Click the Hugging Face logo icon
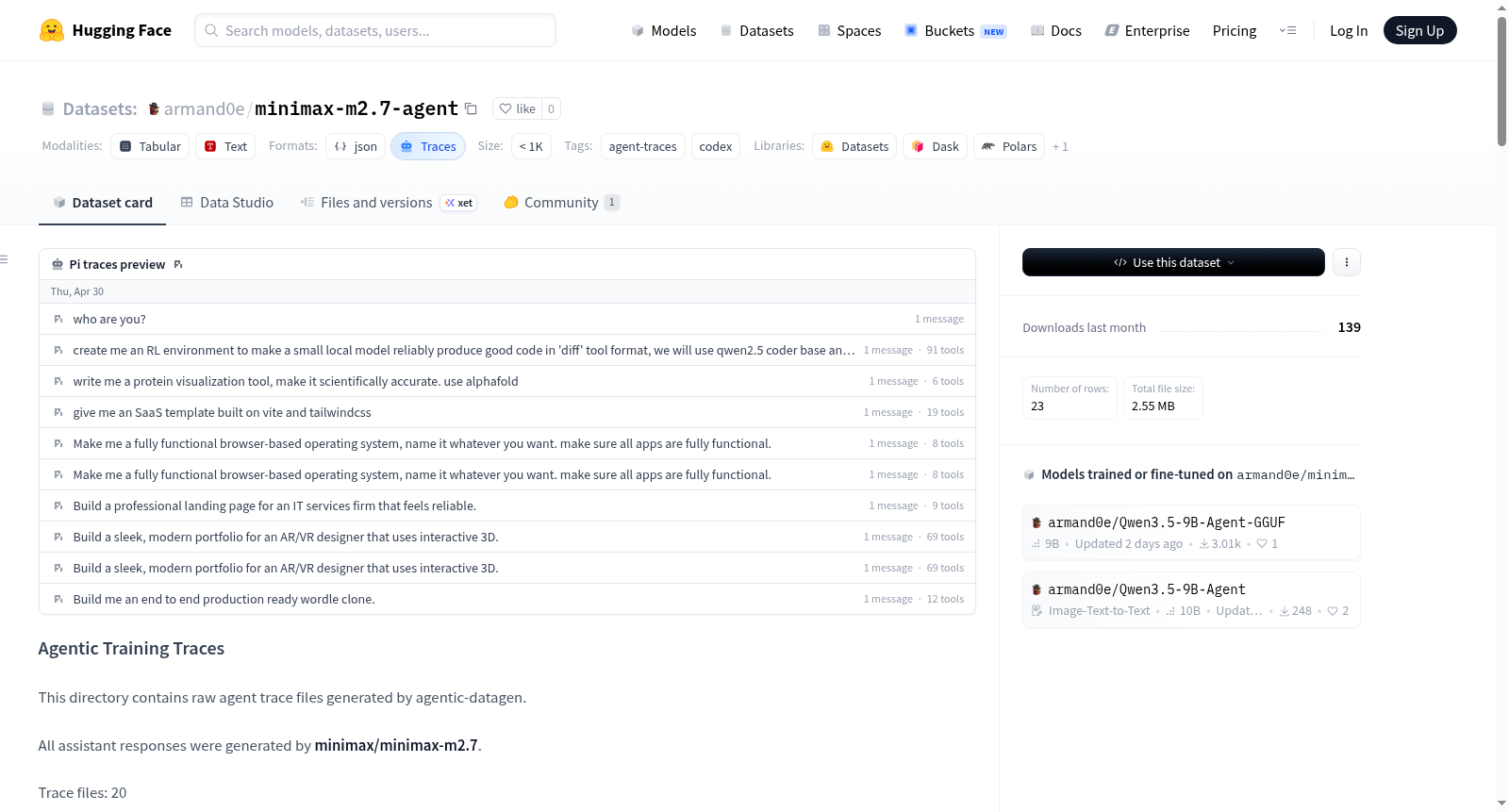1509x812 pixels. (51, 30)
